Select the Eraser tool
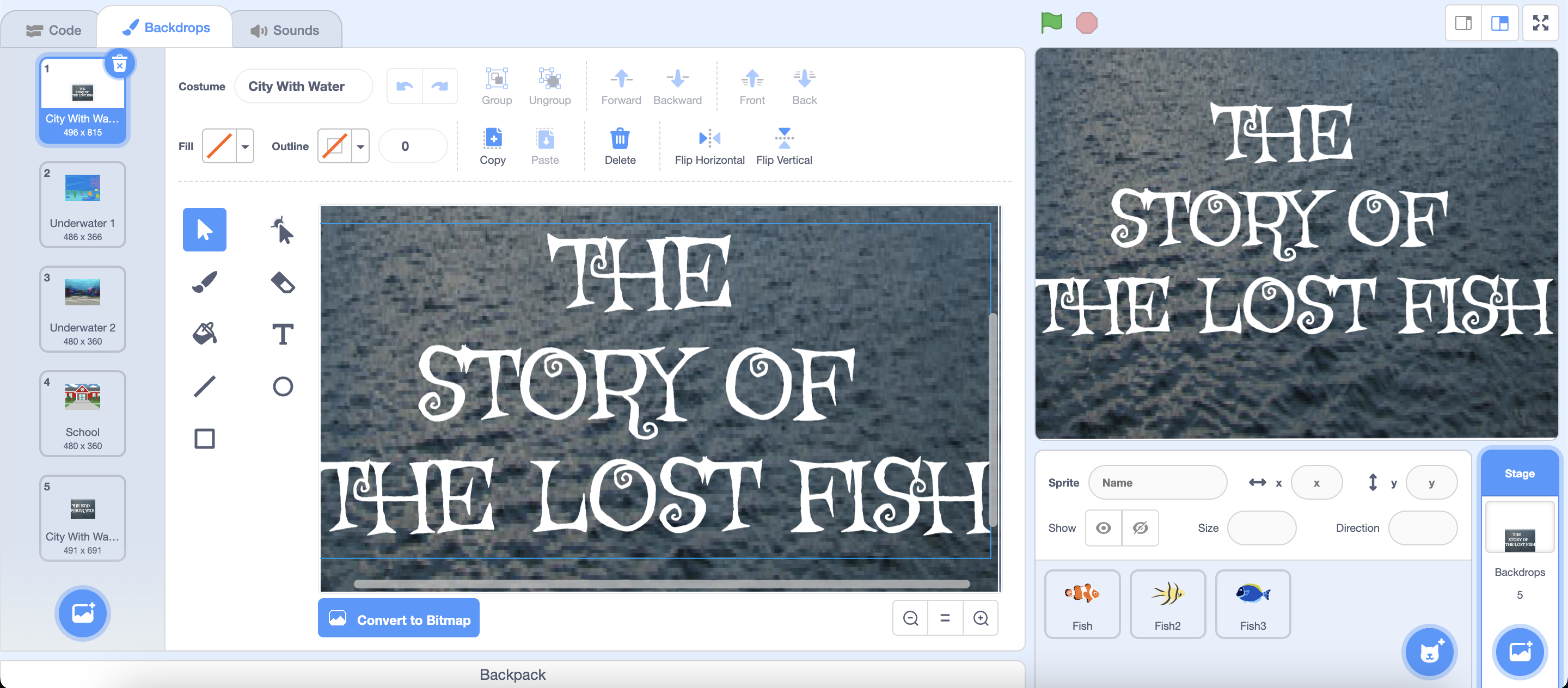Image resolution: width=1568 pixels, height=688 pixels. [x=283, y=281]
